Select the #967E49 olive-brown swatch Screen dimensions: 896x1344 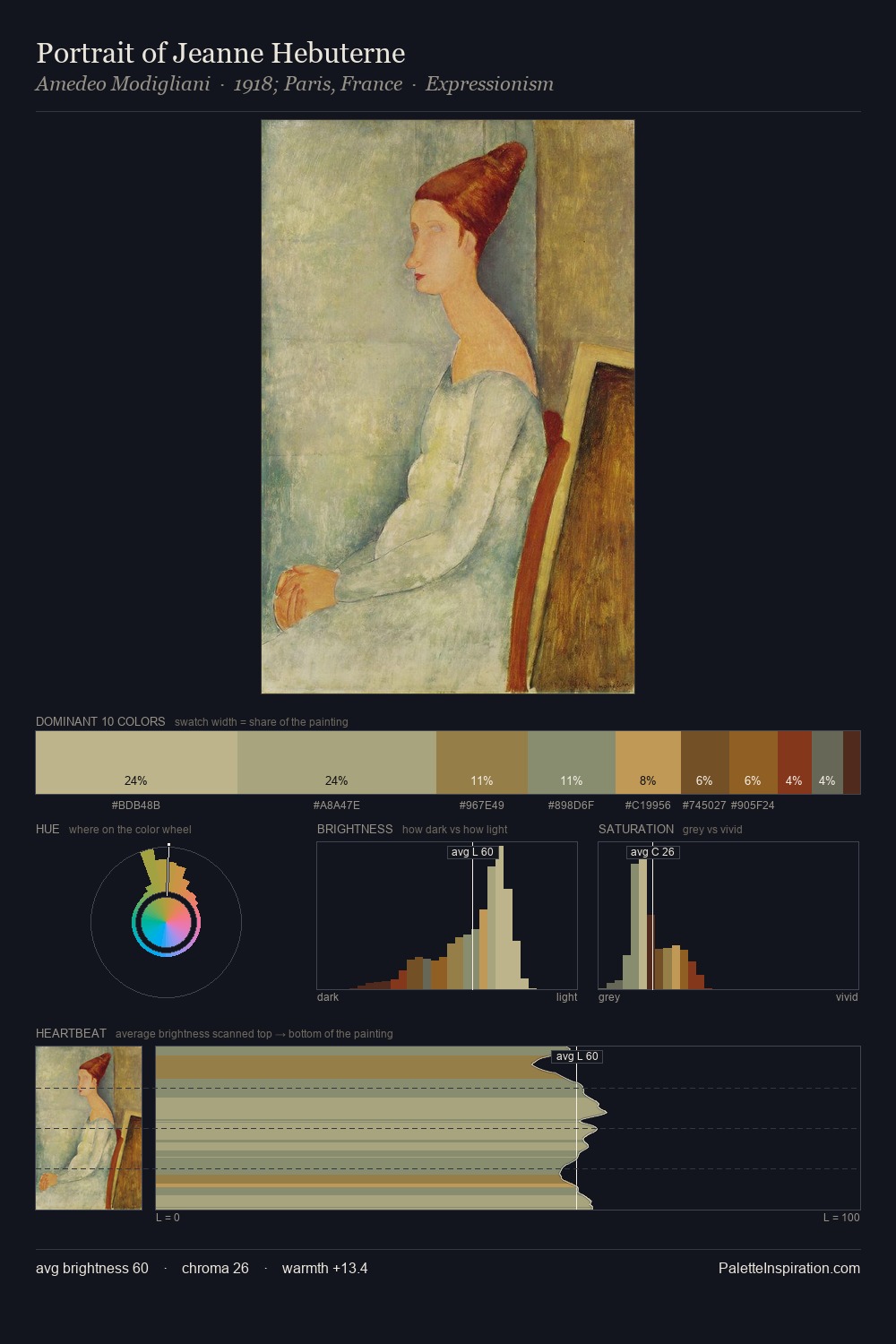pyautogui.click(x=482, y=762)
